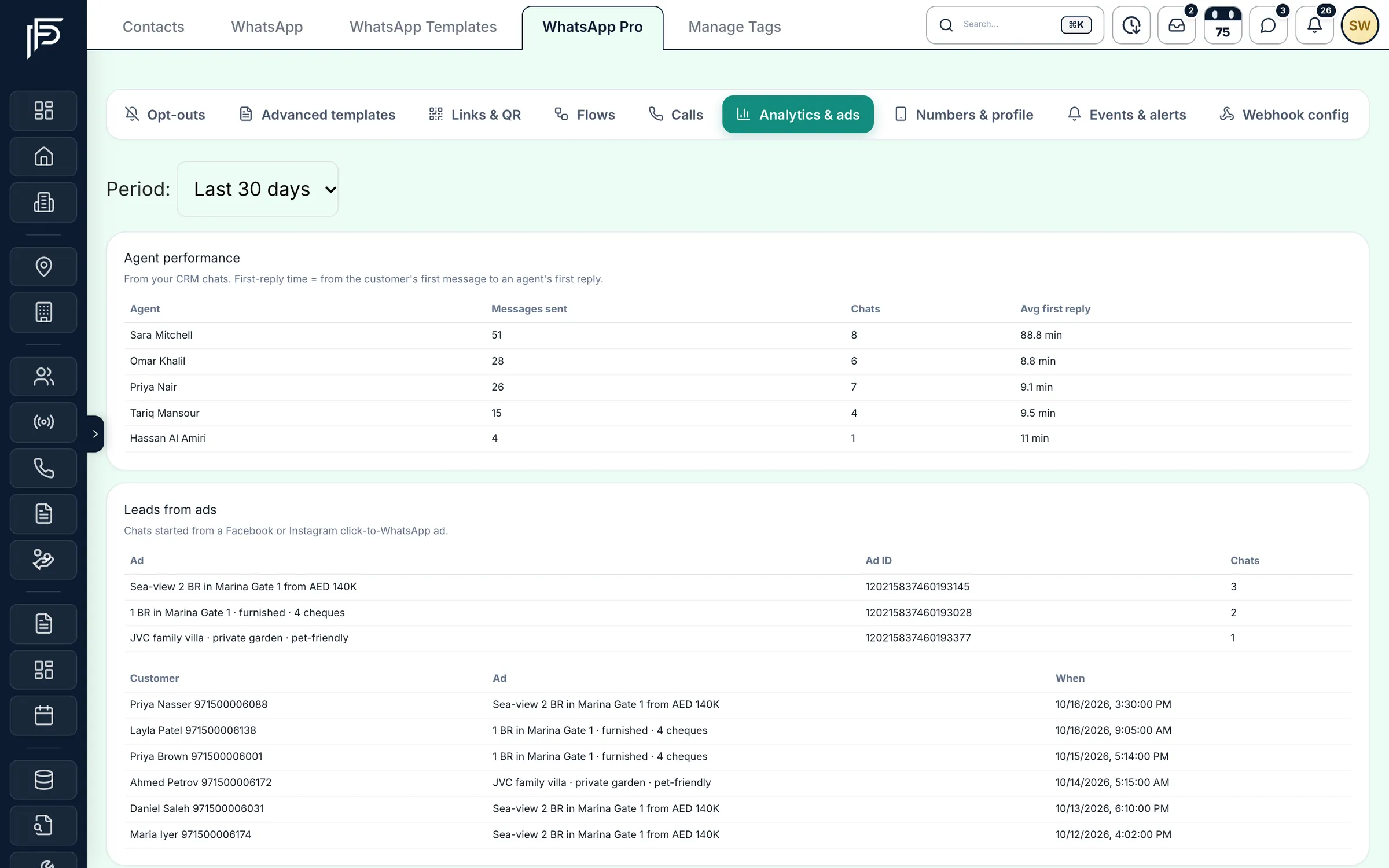
Task: Open the calendar widget showing 75
Action: pyautogui.click(x=1222, y=25)
